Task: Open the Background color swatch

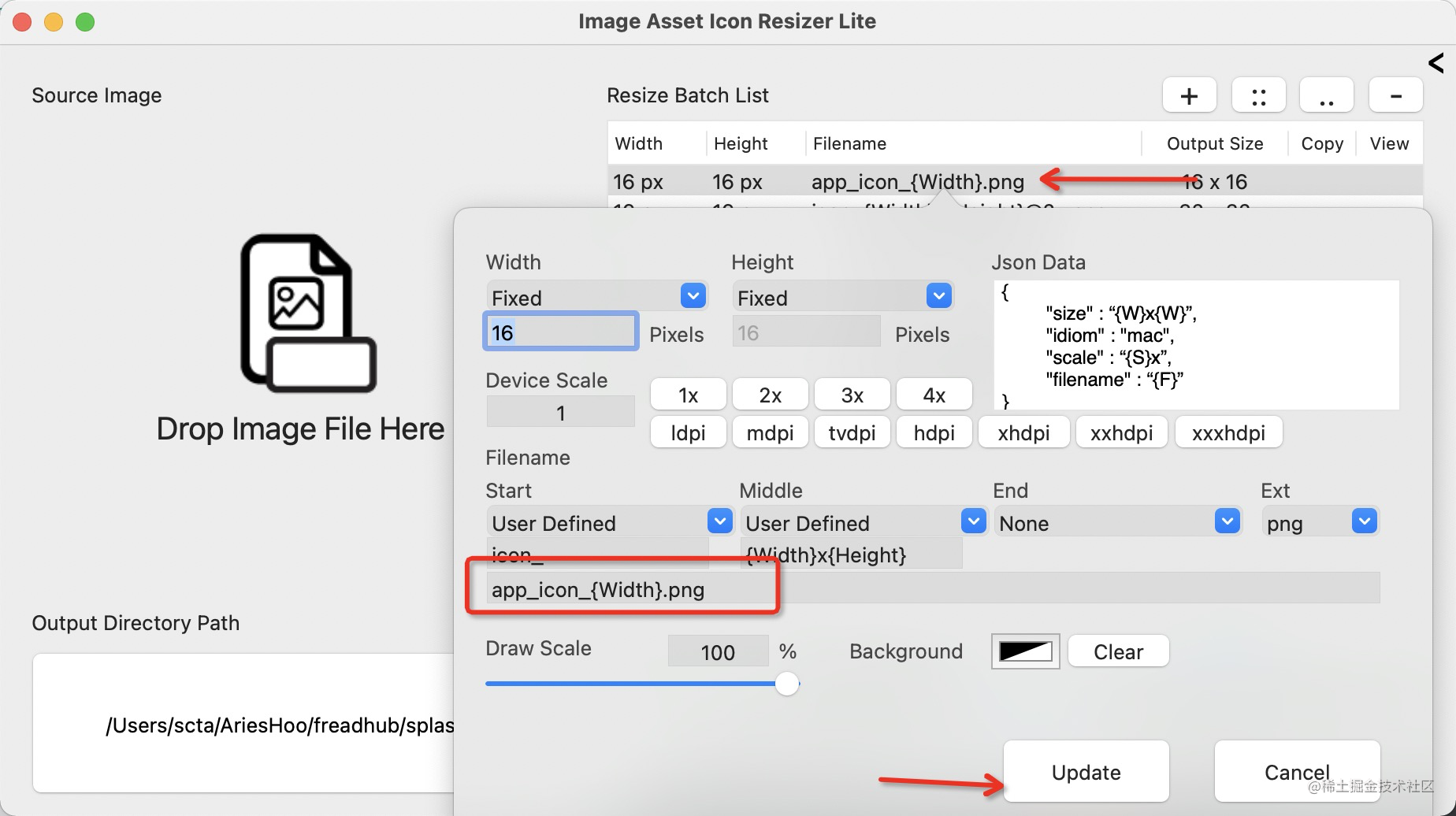Action: tap(1025, 651)
